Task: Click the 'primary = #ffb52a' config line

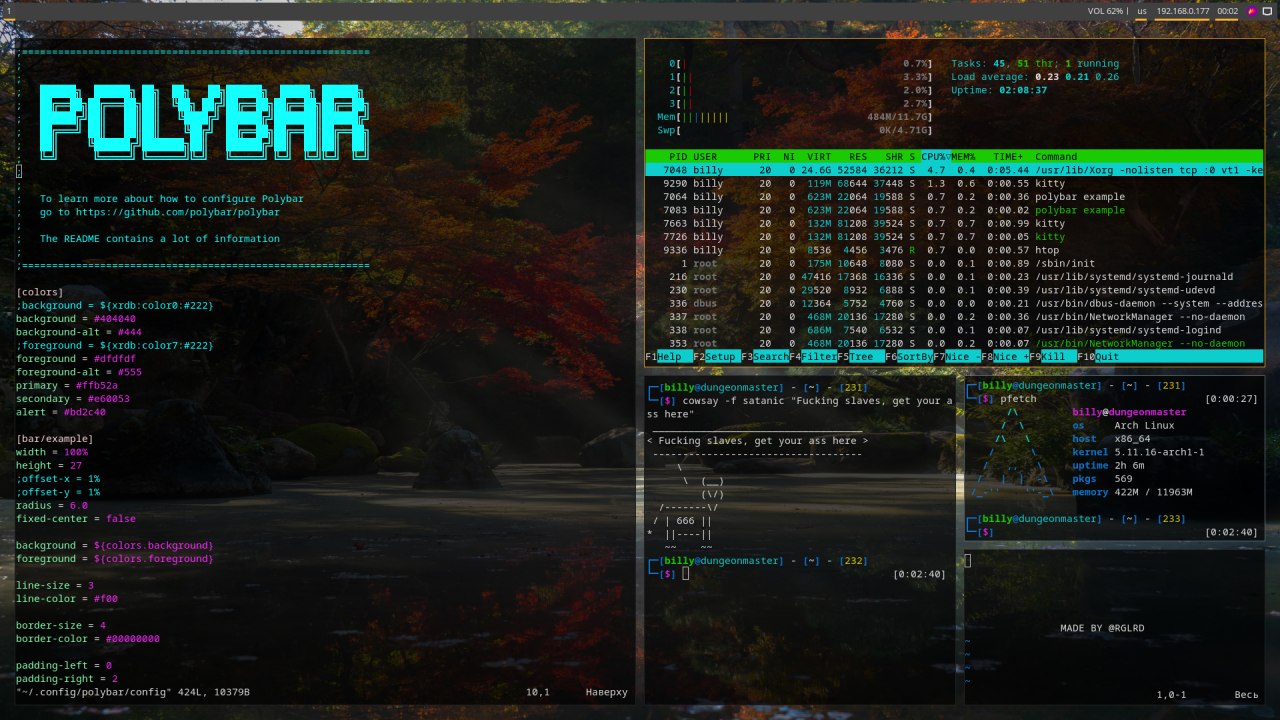Action: tap(66, 385)
